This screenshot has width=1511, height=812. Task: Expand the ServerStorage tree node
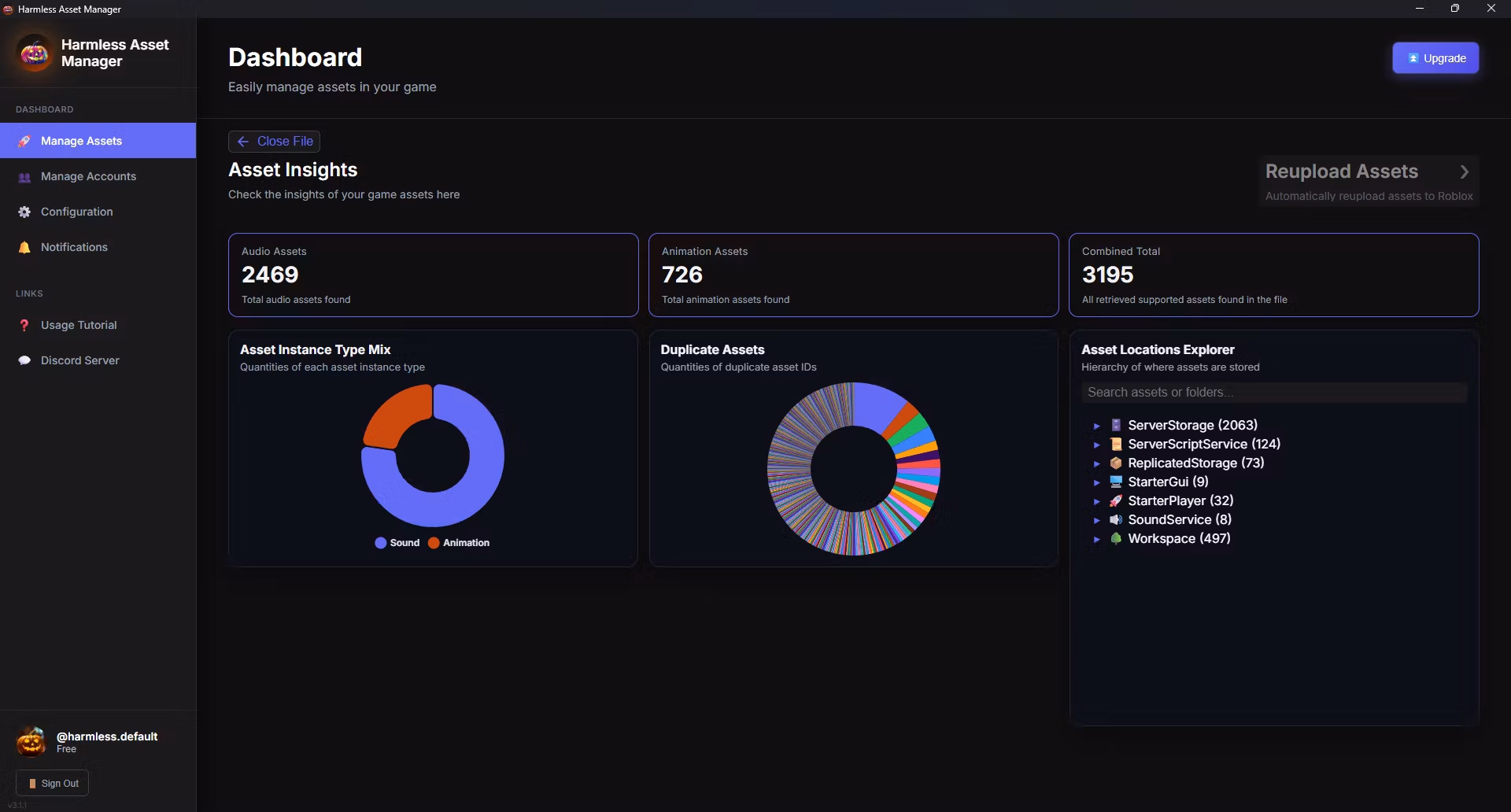(x=1096, y=426)
